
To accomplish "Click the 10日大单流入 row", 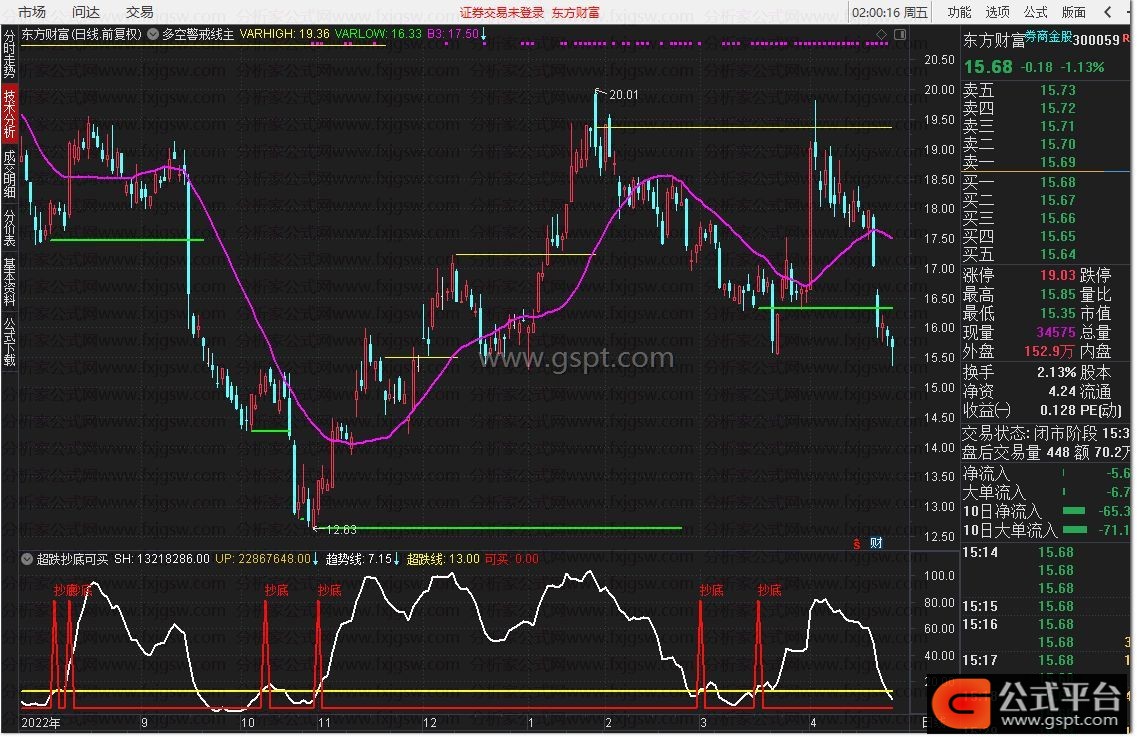I will [x=1046, y=530].
